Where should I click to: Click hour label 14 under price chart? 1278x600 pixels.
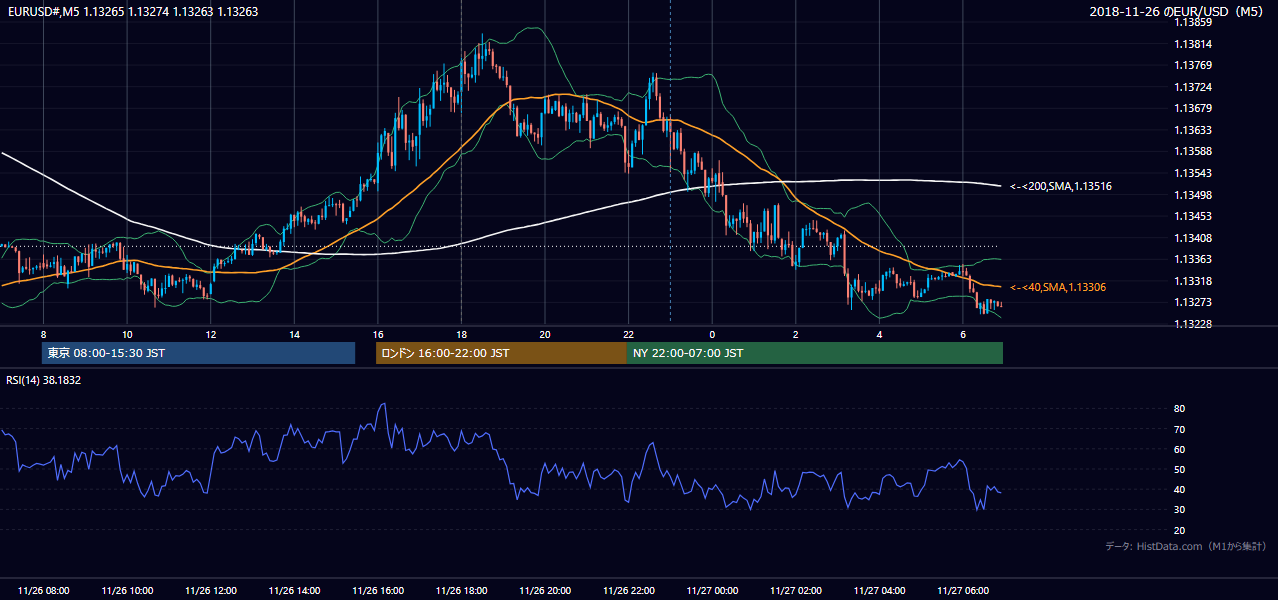(x=294, y=334)
